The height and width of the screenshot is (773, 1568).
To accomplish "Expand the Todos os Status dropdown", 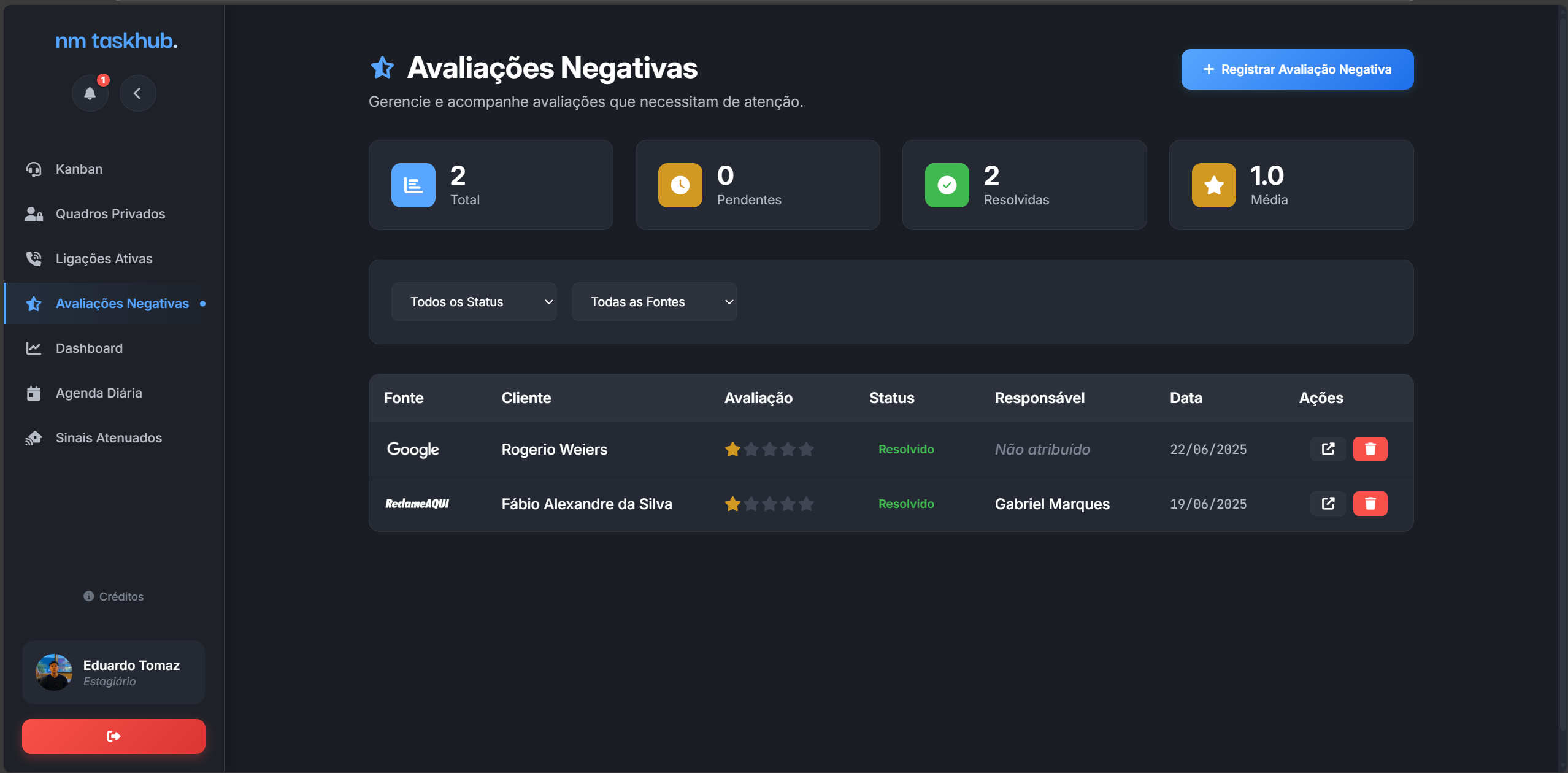I will coord(474,302).
